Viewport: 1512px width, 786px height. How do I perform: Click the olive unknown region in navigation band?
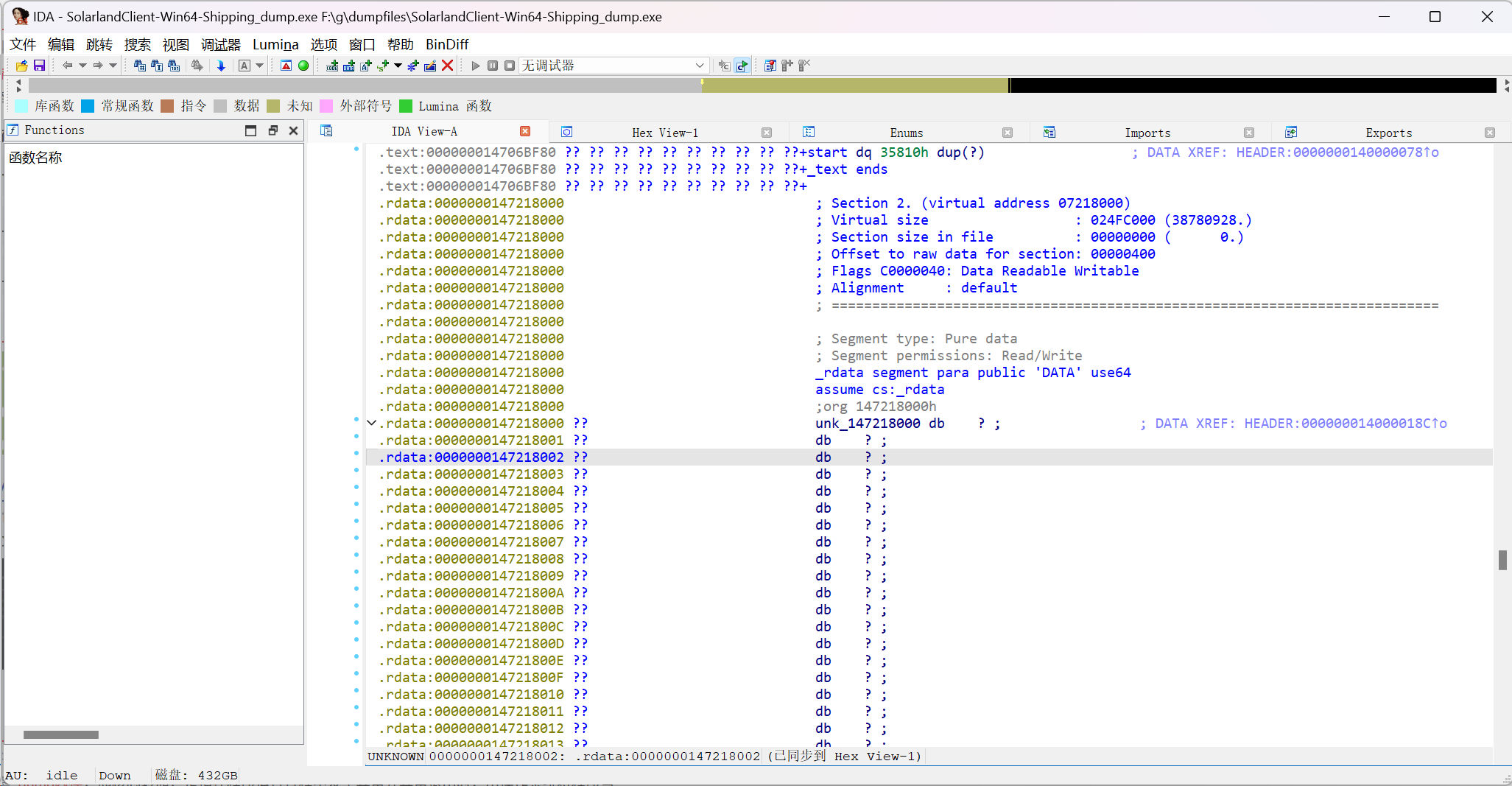tap(854, 86)
